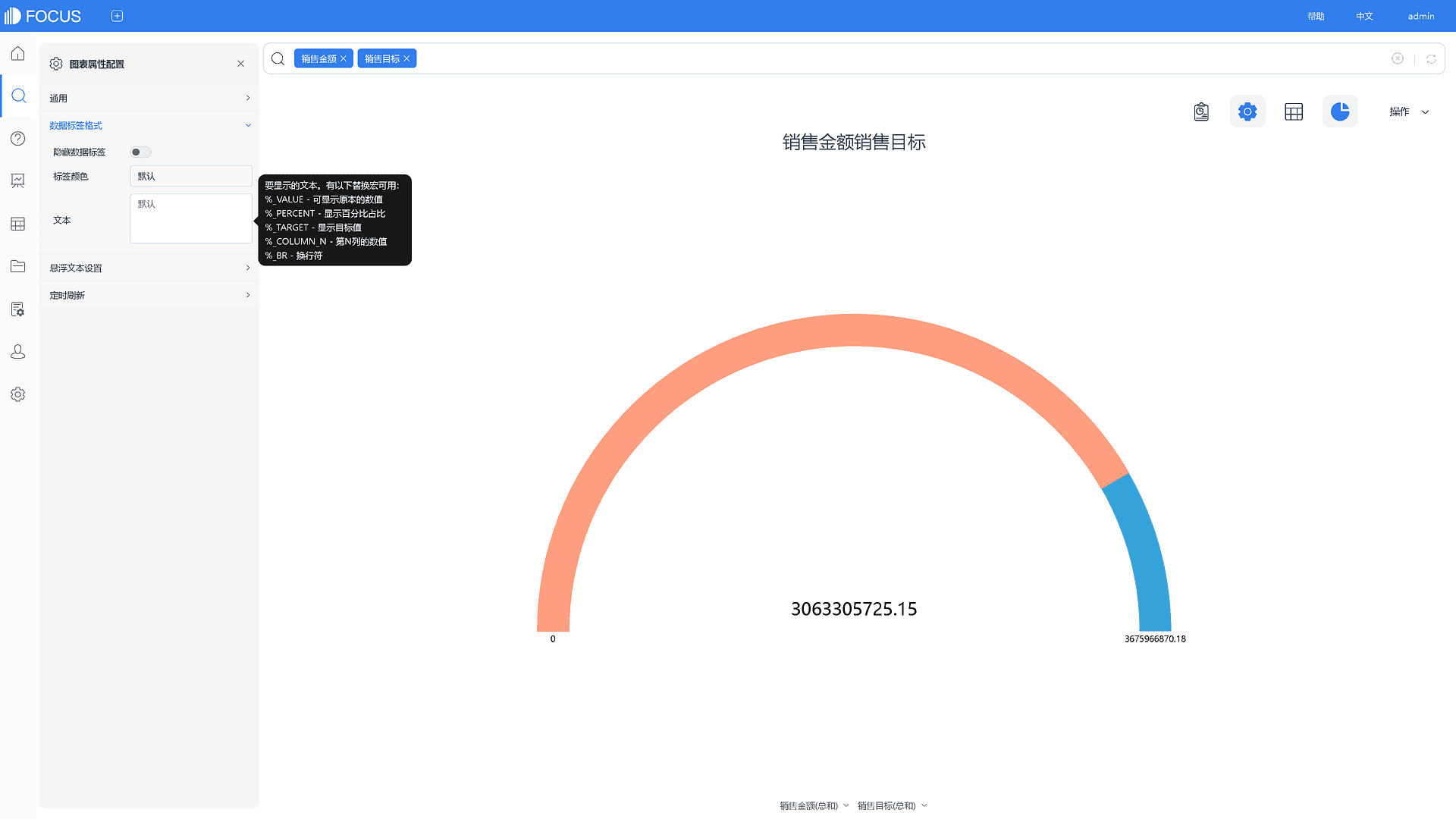This screenshot has width=1456, height=819.
Task: Open 帮助 menu in header
Action: (1316, 16)
